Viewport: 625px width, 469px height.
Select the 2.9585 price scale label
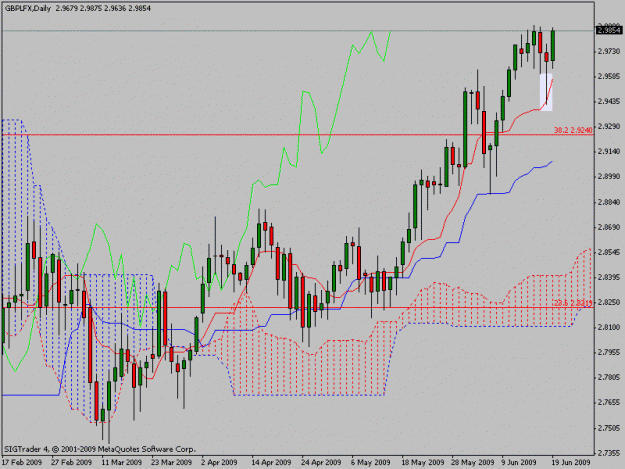pos(609,77)
